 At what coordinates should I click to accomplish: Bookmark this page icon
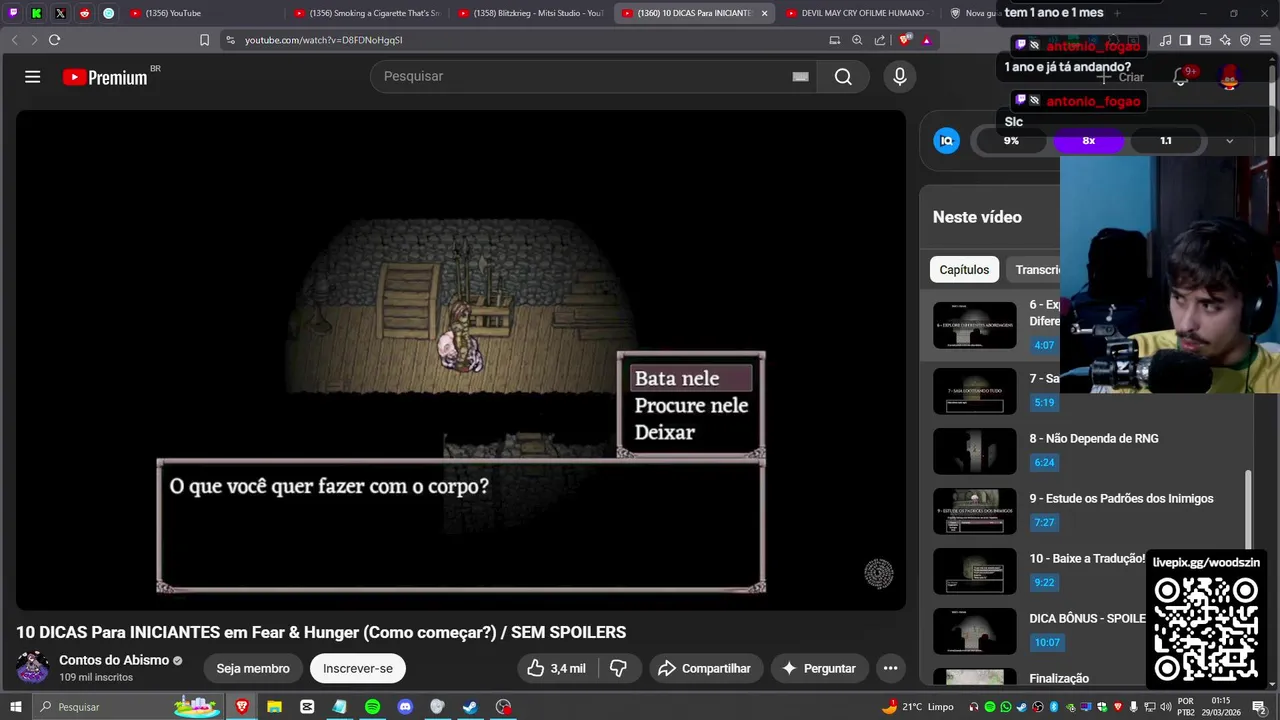pos(204,40)
